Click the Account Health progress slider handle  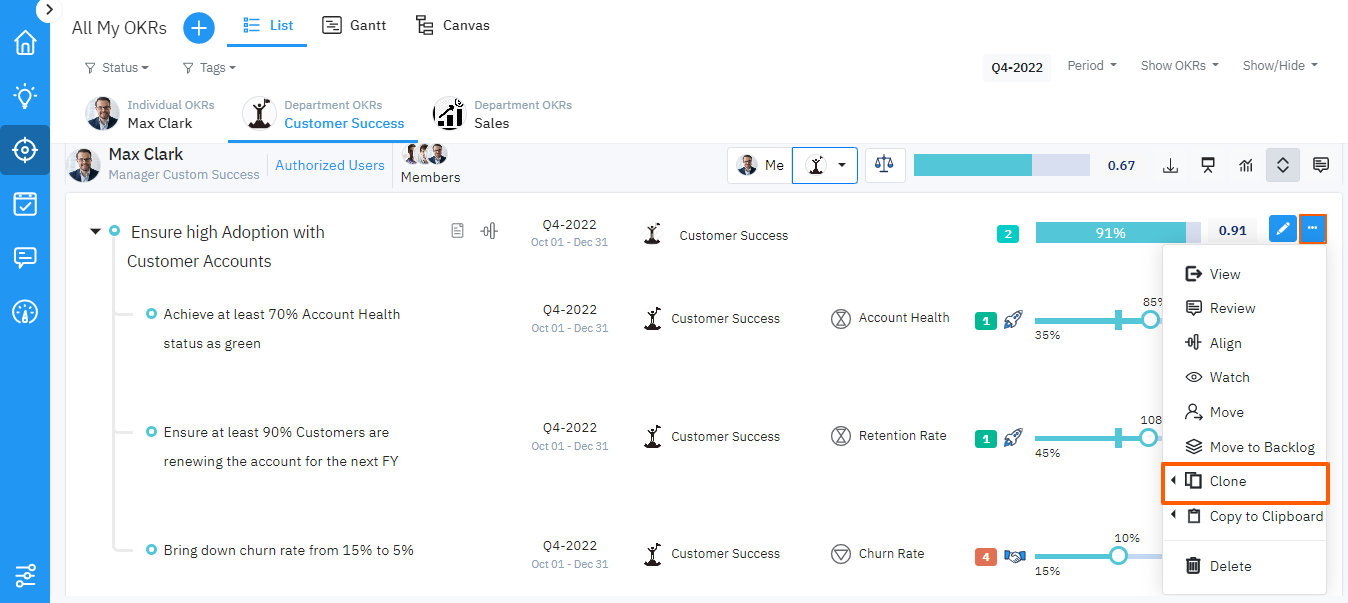(1150, 320)
